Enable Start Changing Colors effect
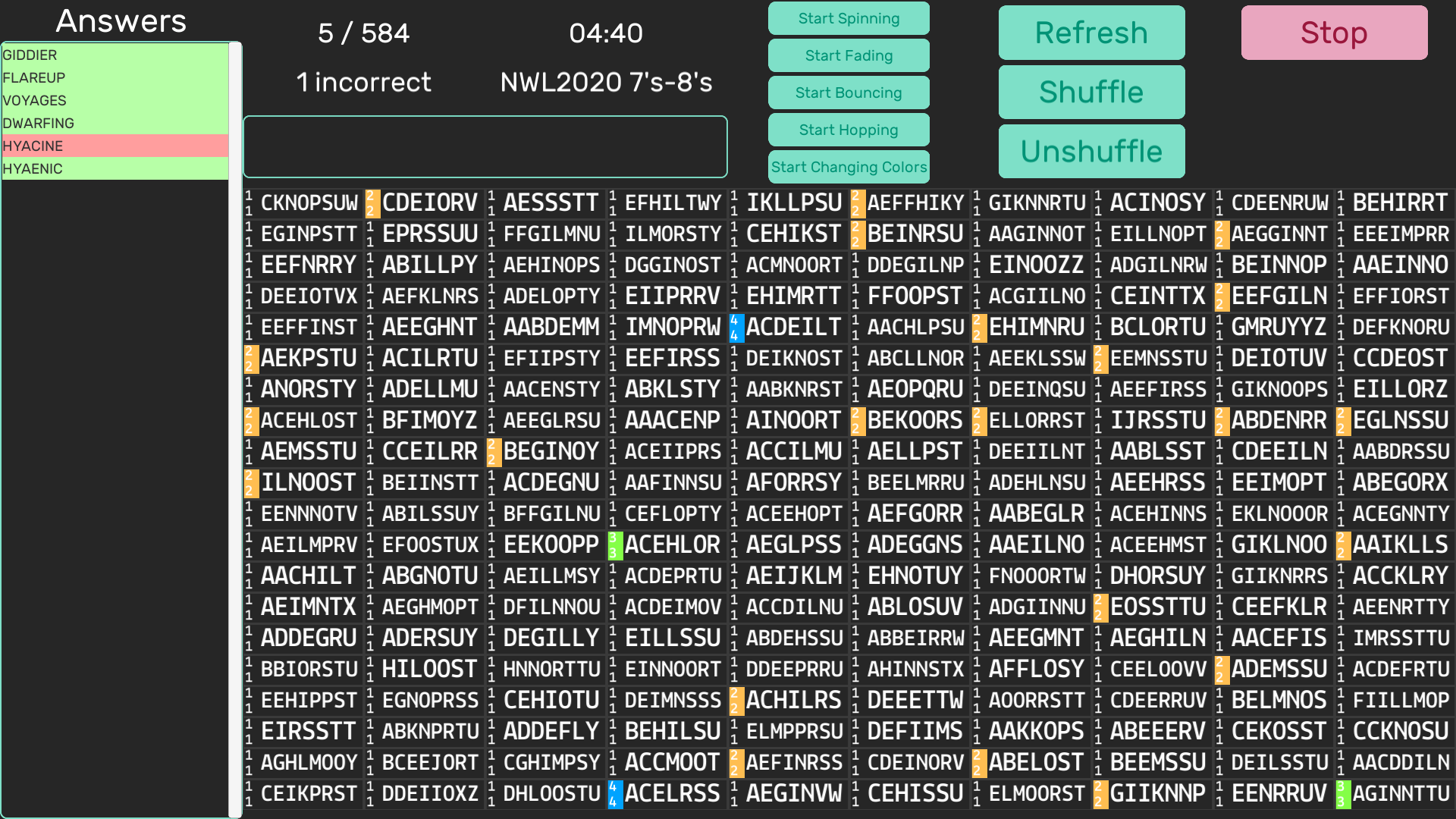 (849, 167)
